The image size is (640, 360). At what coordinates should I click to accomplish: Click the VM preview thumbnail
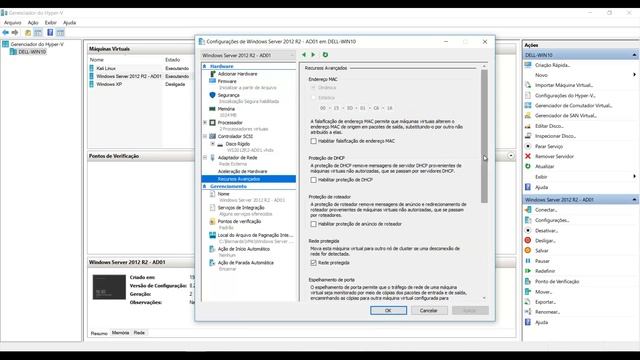click(109, 287)
